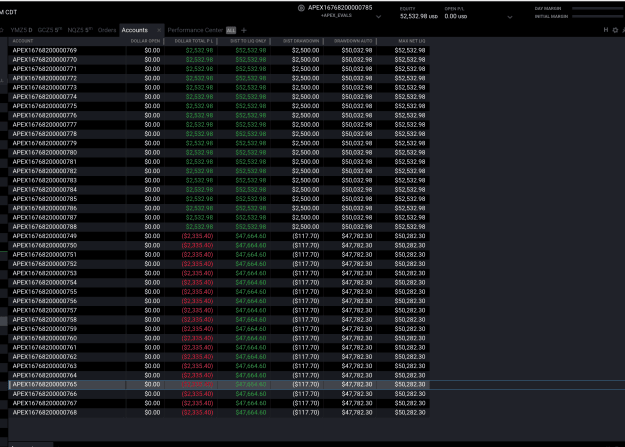Switch to the GCZ5 5 tab
Image resolution: width=625 pixels, height=447 pixels.
(49, 30)
